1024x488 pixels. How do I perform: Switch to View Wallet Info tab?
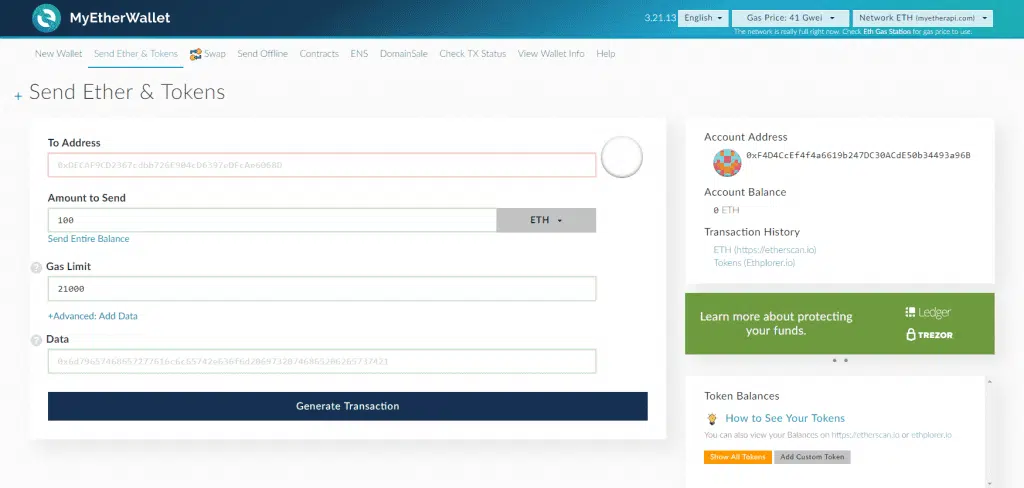tap(551, 54)
